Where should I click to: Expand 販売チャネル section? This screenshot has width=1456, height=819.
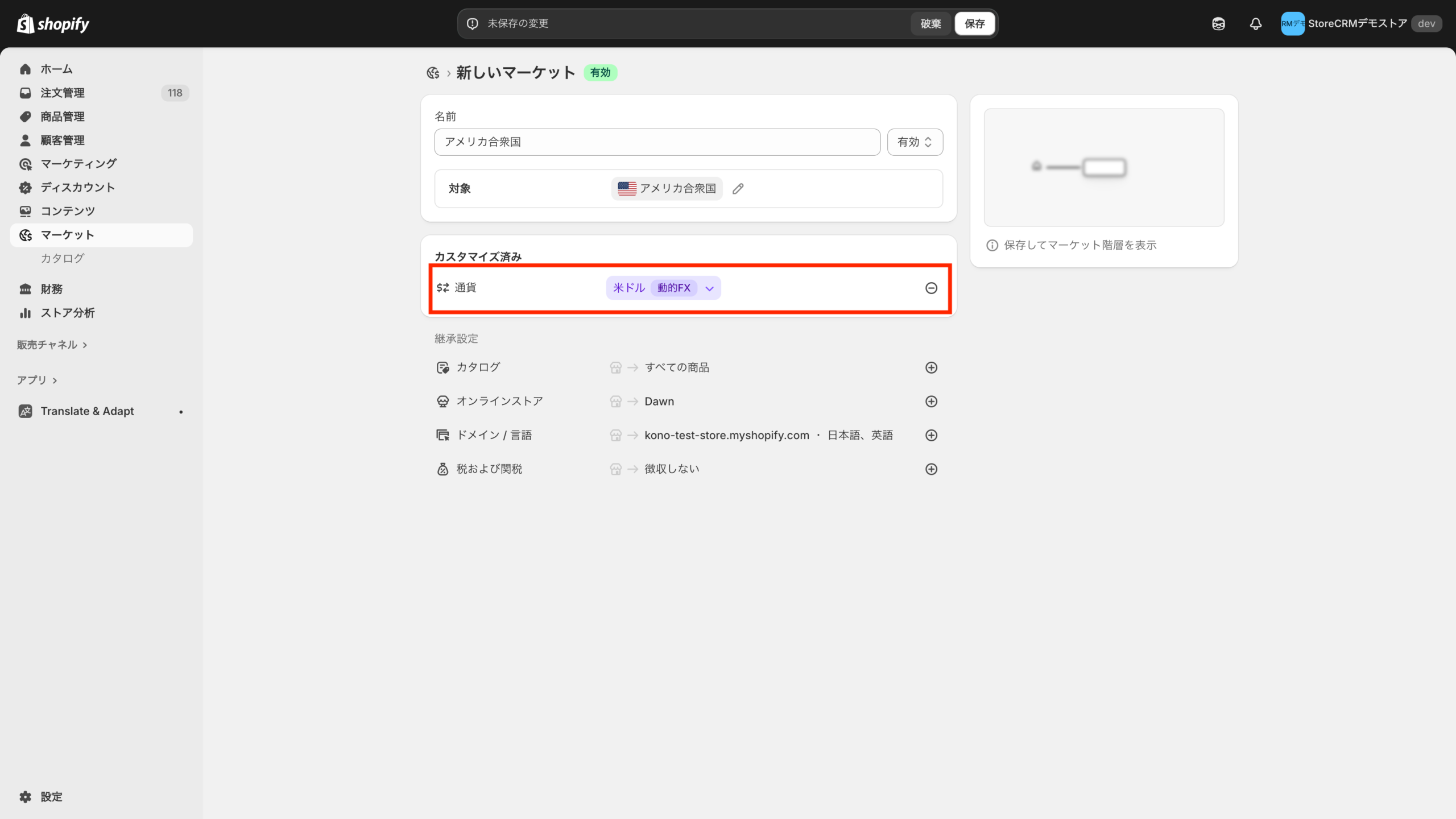click(52, 345)
